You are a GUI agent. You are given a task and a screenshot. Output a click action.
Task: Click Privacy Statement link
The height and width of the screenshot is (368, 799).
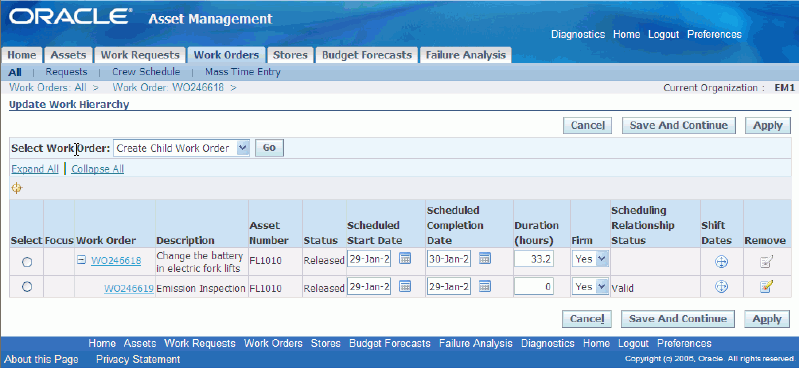tap(138, 359)
